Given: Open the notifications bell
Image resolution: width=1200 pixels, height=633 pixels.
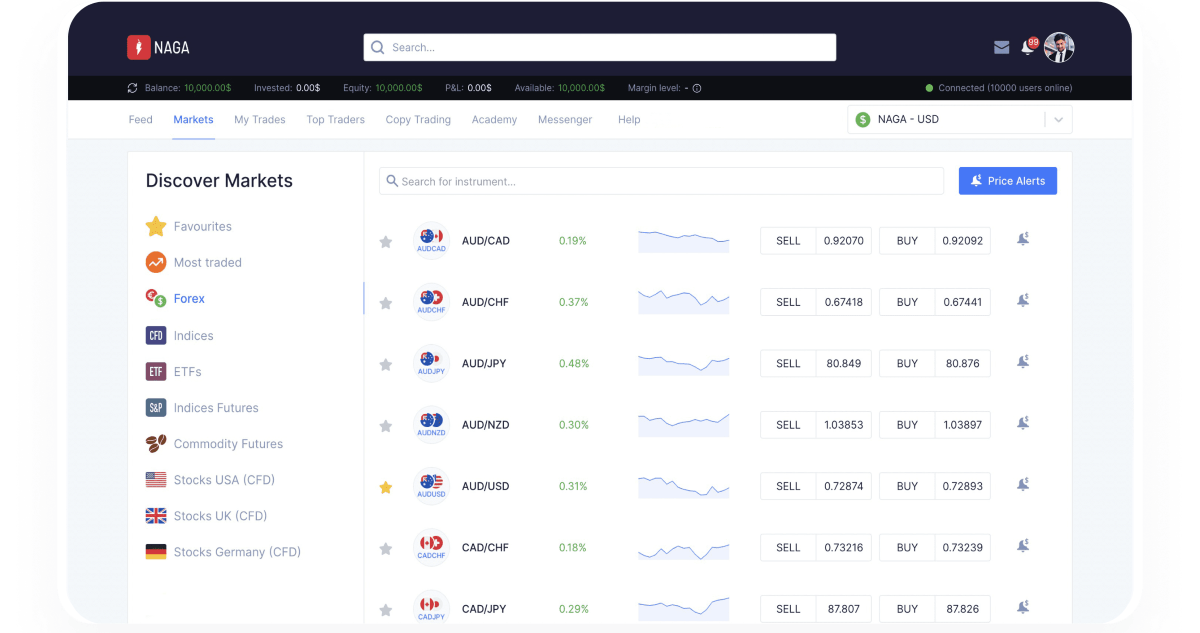Looking at the screenshot, I should [1028, 47].
